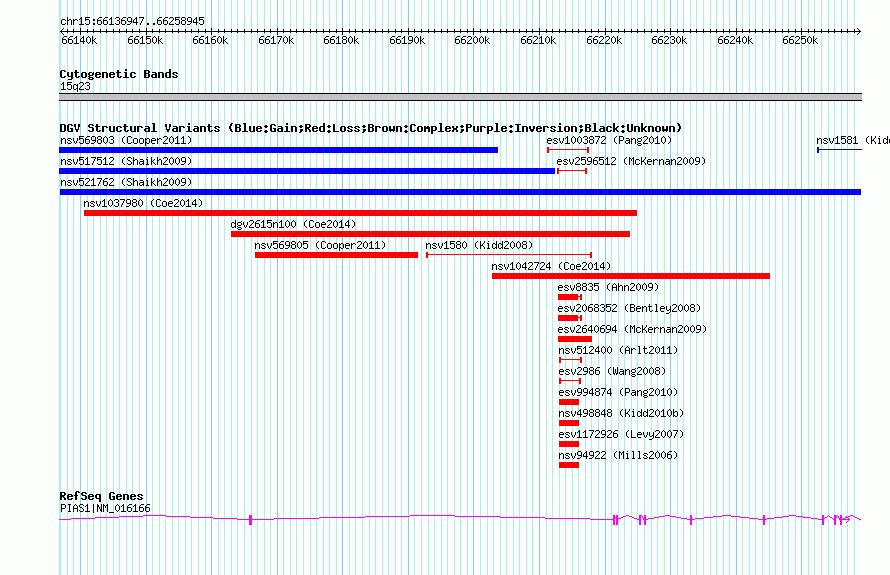
Task: Open nsv512400 (Arlt2011) variant label
Action: click(618, 350)
